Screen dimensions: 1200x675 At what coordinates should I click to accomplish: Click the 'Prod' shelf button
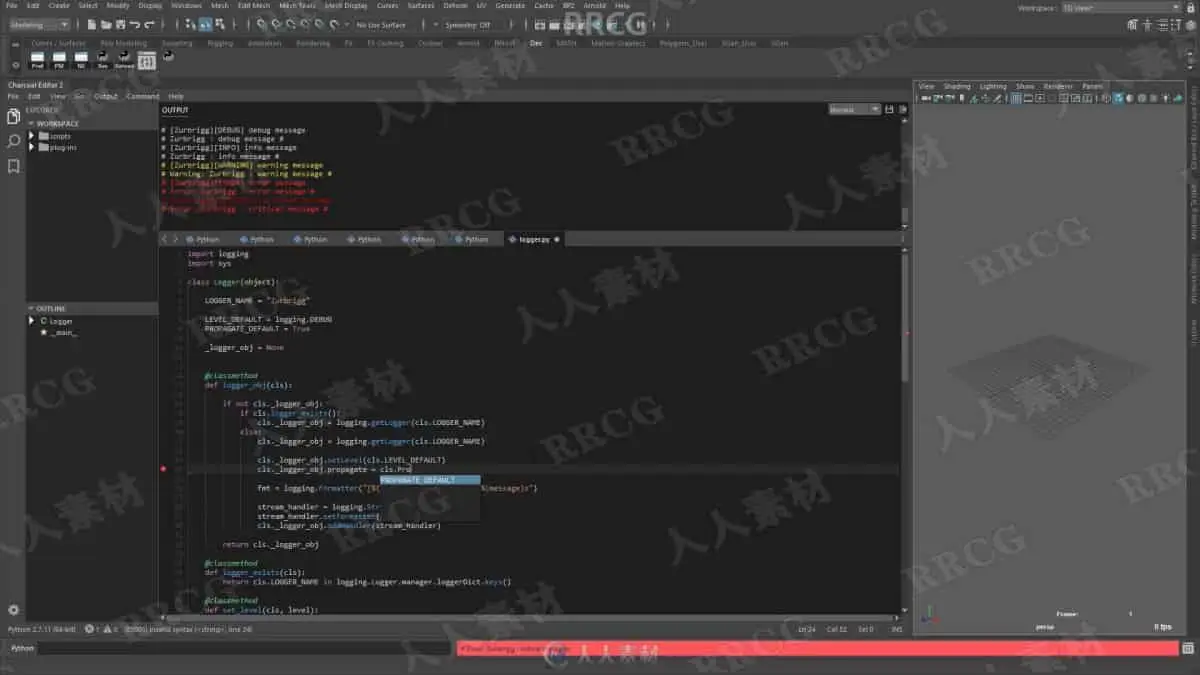[38, 60]
